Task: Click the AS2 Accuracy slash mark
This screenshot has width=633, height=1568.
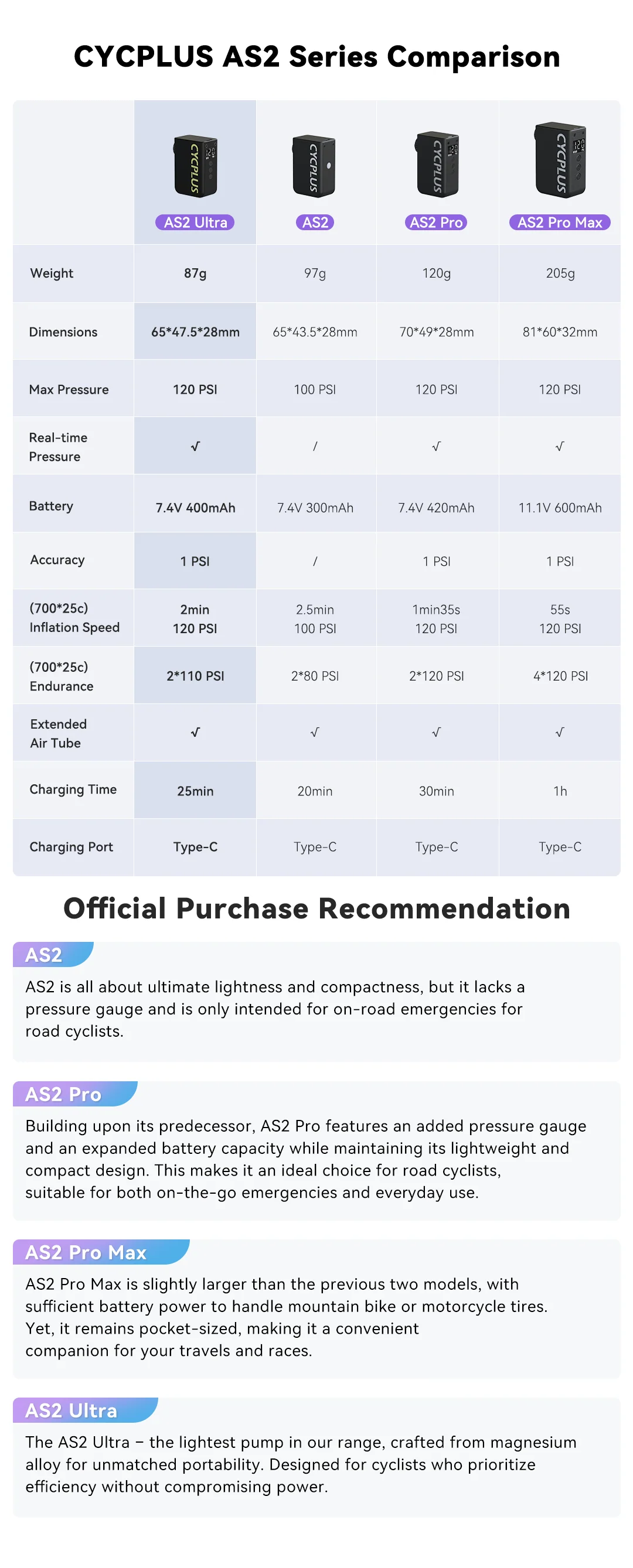Action: click(x=315, y=561)
